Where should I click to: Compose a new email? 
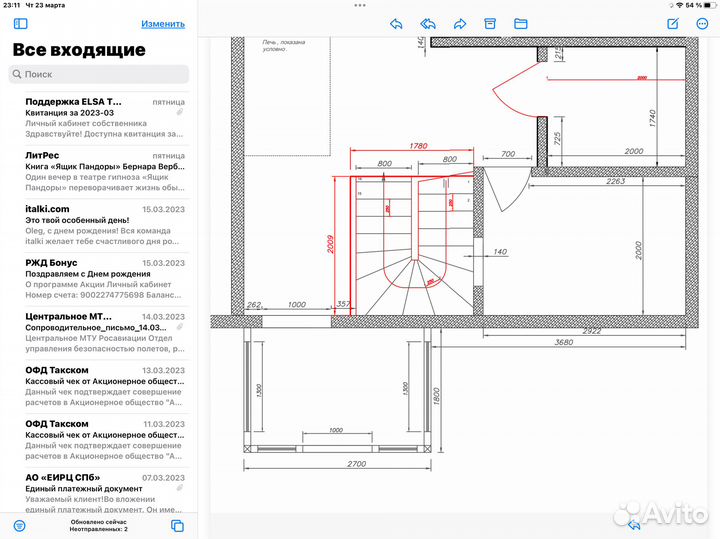click(x=673, y=23)
